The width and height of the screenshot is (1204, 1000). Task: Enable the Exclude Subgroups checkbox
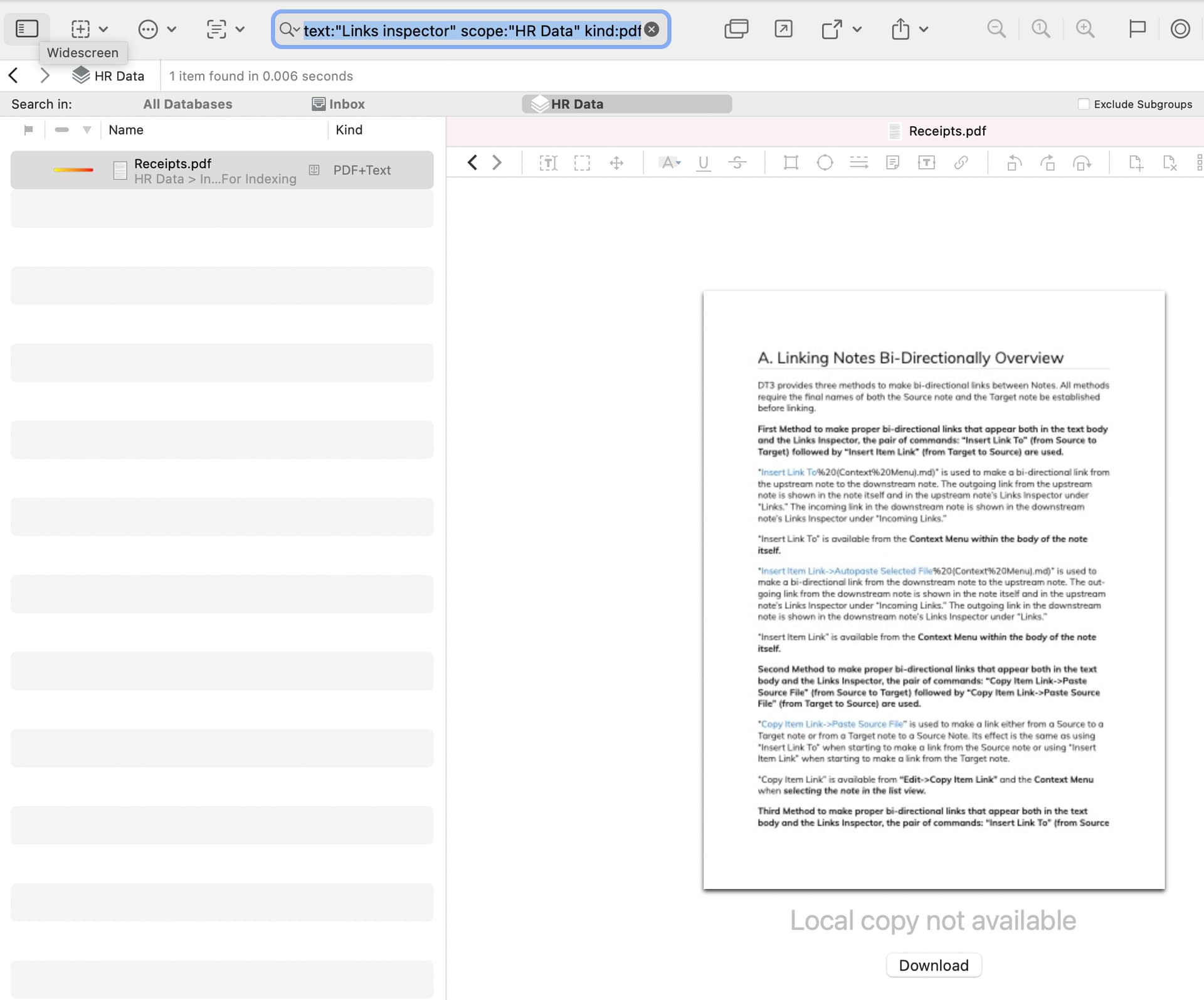(x=1084, y=104)
